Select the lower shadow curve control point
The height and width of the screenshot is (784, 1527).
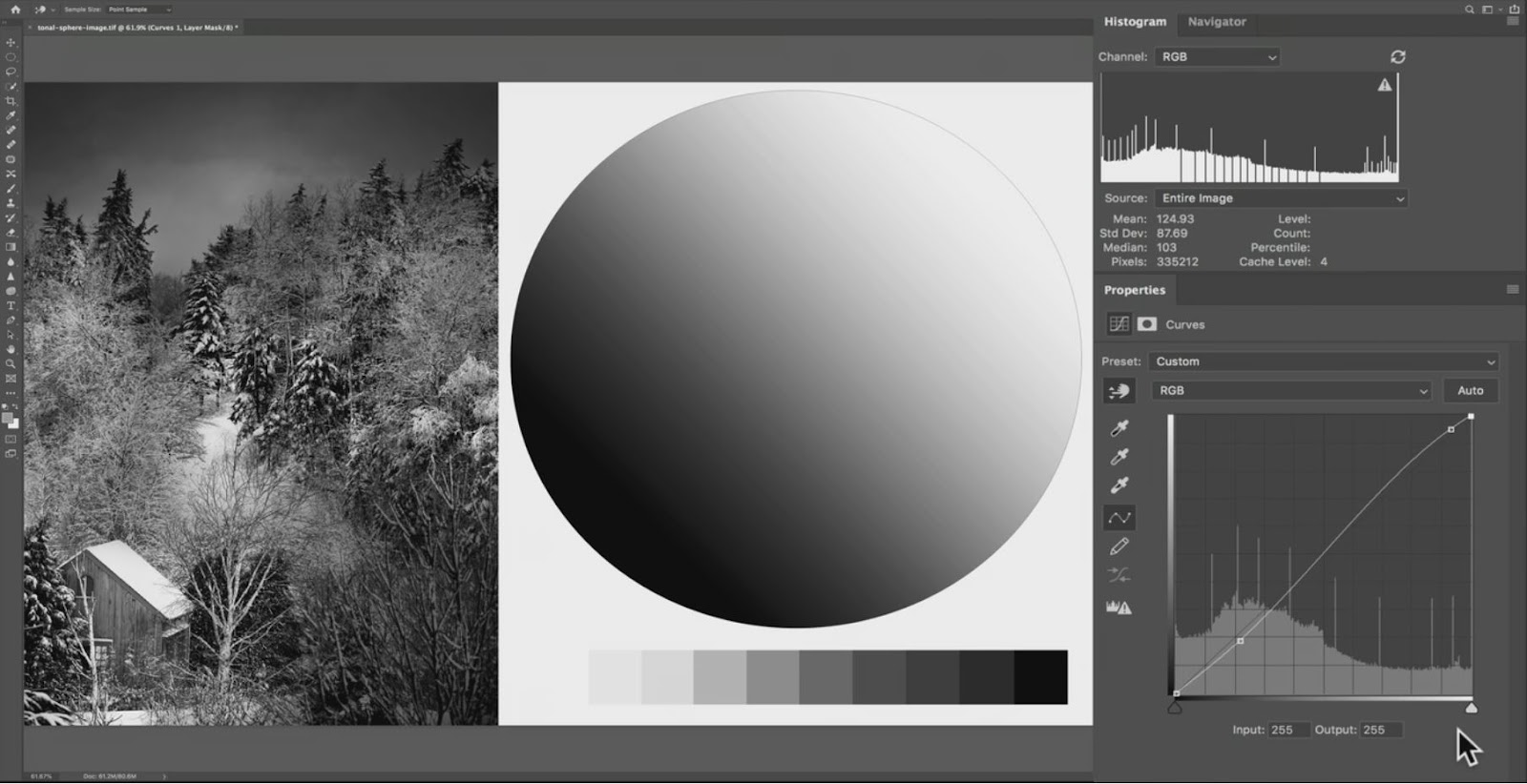pyautogui.click(x=1241, y=641)
